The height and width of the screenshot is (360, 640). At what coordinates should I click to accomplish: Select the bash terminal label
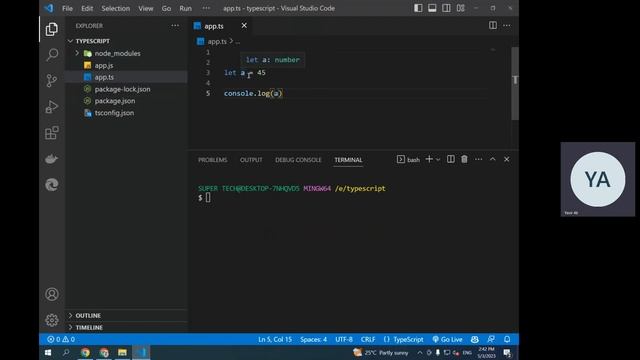(x=408, y=160)
